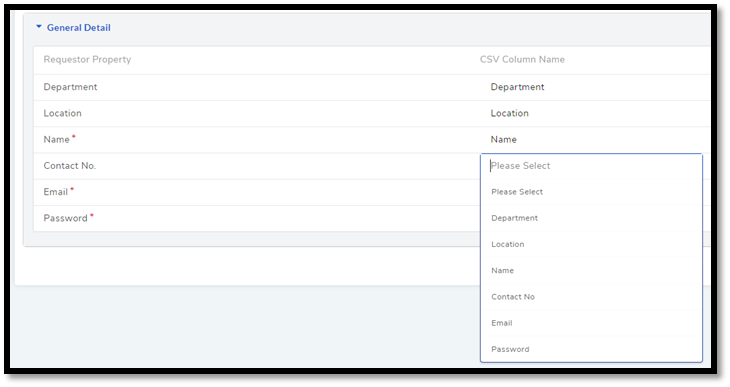This screenshot has width=730, height=387.
Task: Select the Location property row label
Action: pyautogui.click(x=62, y=113)
